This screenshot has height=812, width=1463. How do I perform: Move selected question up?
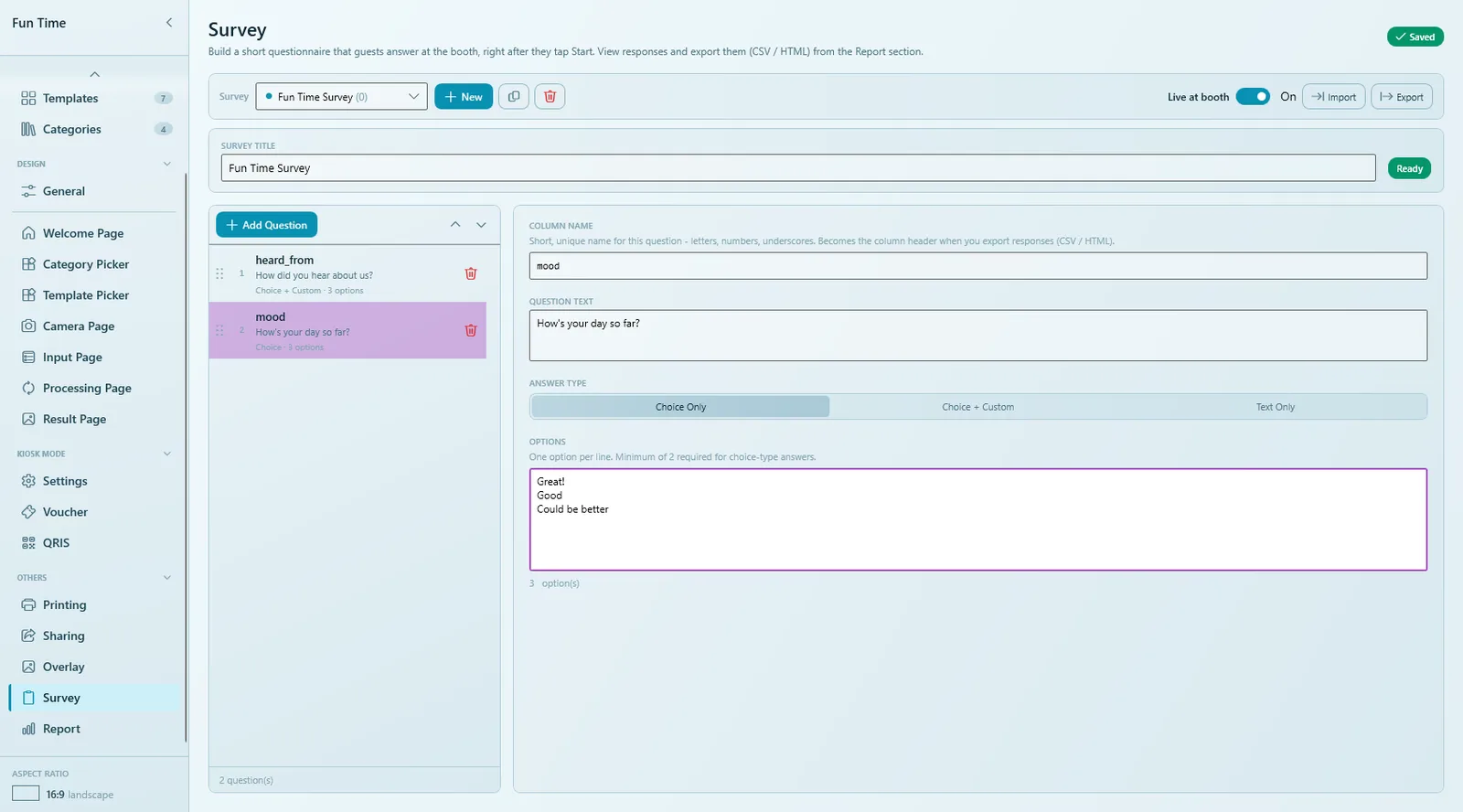(455, 225)
